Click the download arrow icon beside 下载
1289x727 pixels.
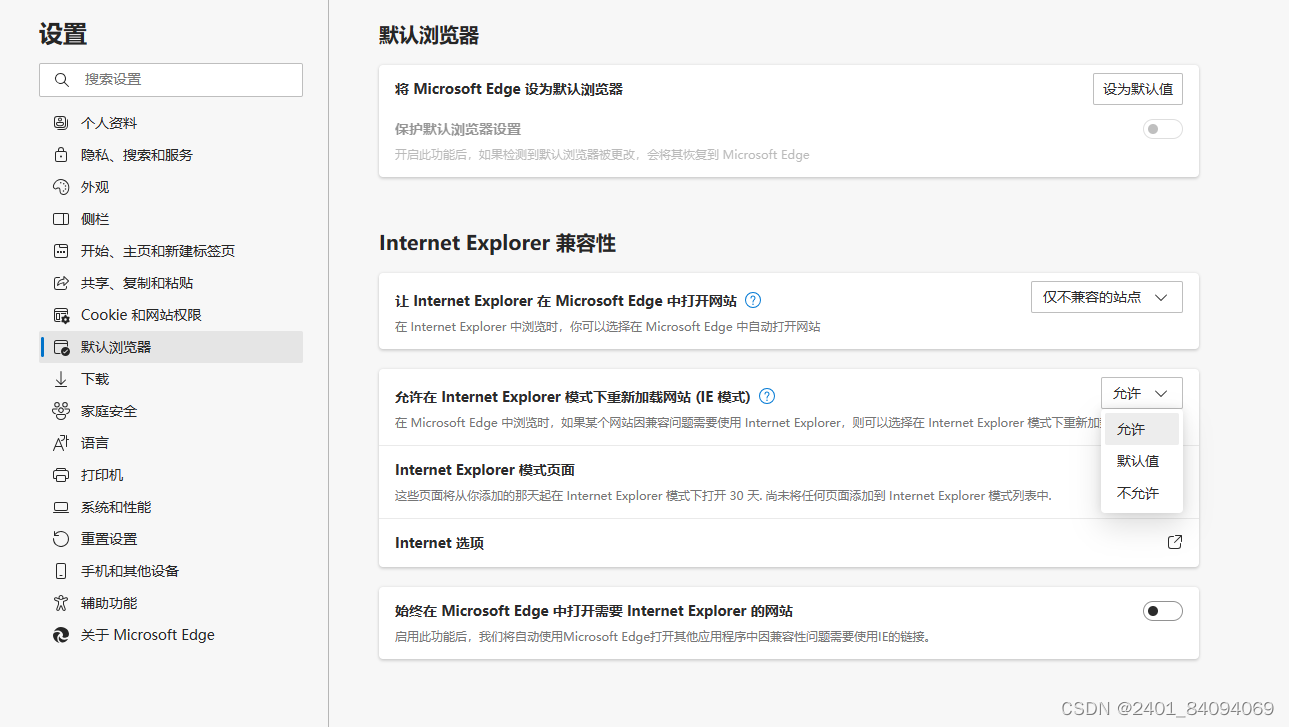(61, 379)
